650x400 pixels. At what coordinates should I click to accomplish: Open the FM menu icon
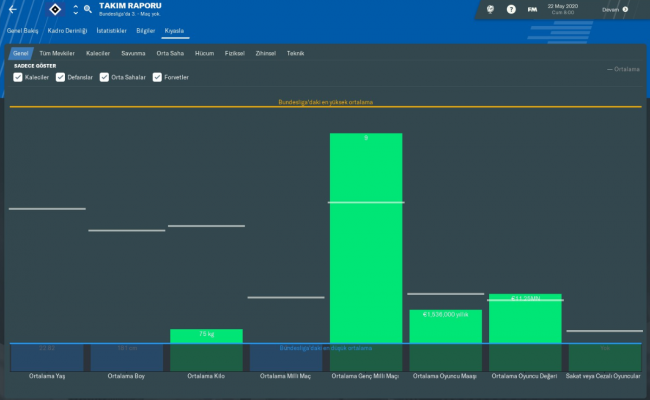point(532,9)
